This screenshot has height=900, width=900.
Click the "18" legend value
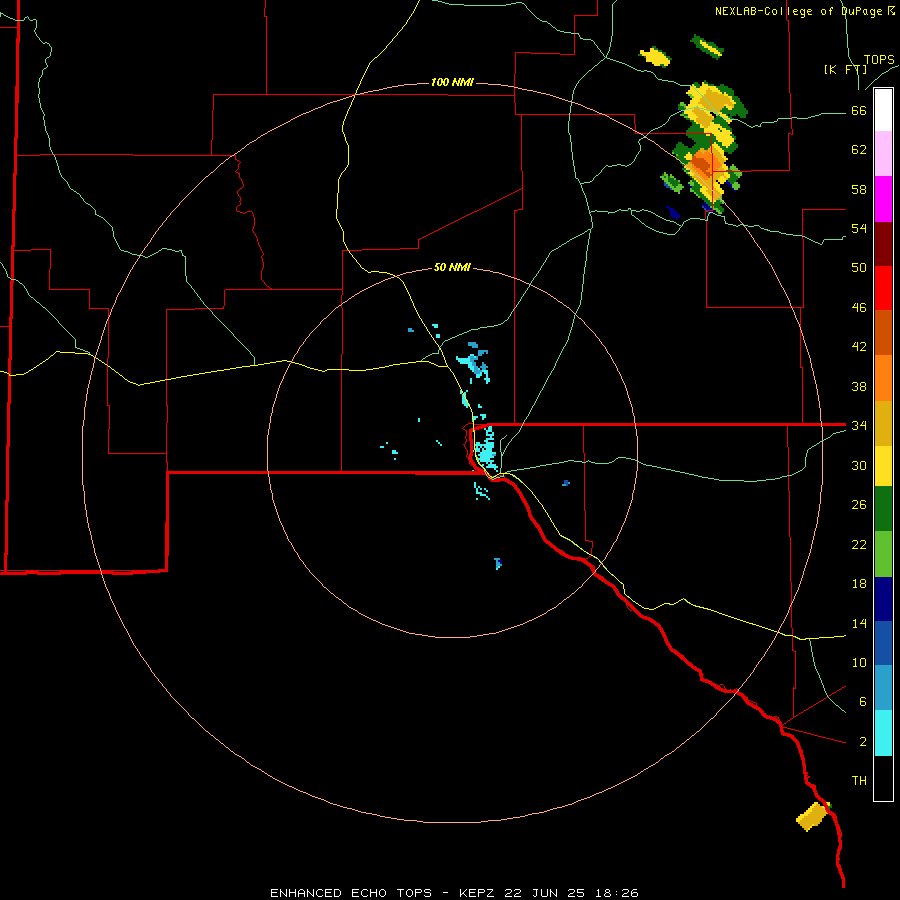point(859,584)
